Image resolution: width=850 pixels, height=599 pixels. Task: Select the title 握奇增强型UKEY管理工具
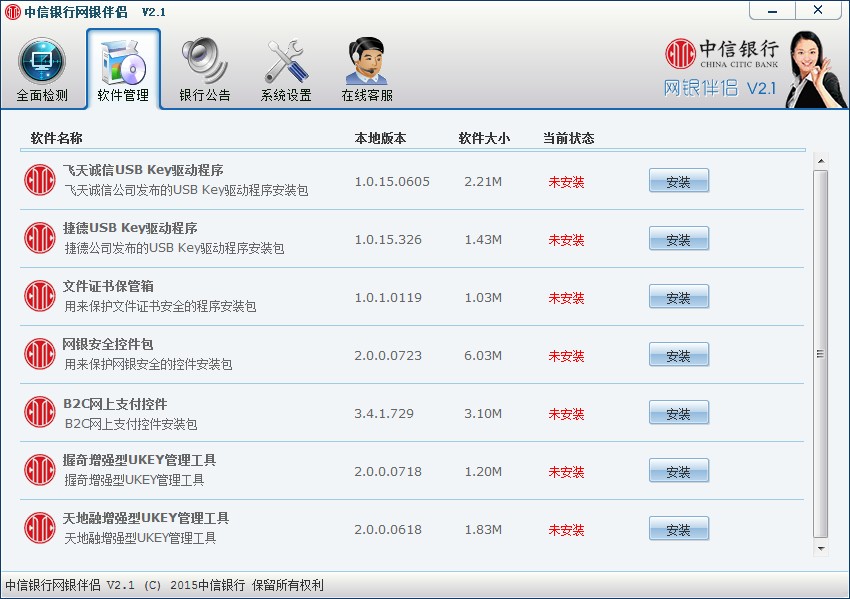pyautogui.click(x=139, y=460)
